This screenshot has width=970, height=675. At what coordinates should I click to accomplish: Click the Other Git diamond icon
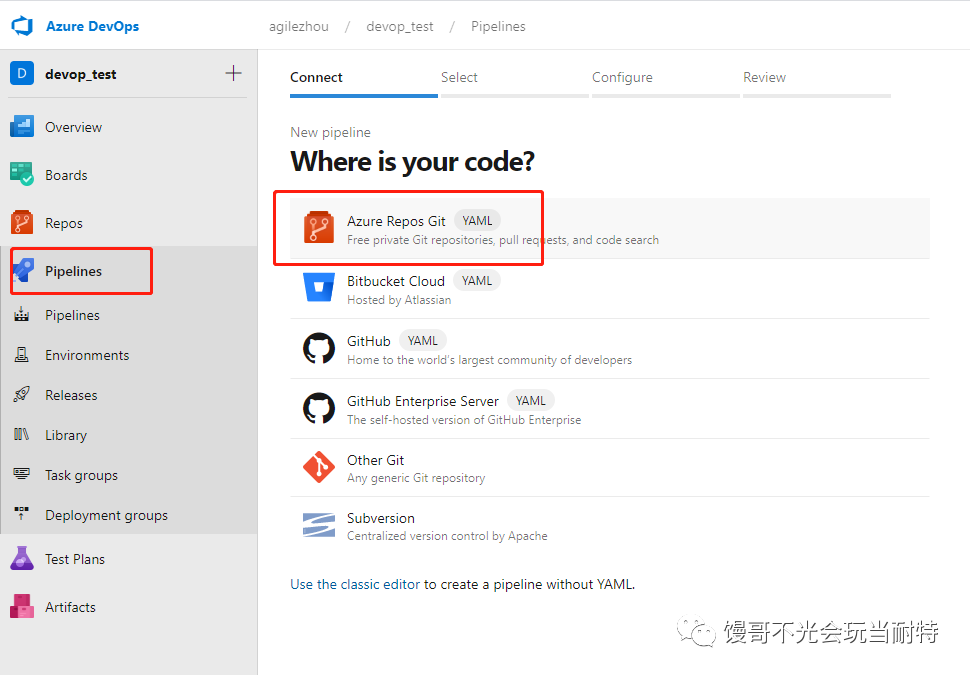coord(319,466)
